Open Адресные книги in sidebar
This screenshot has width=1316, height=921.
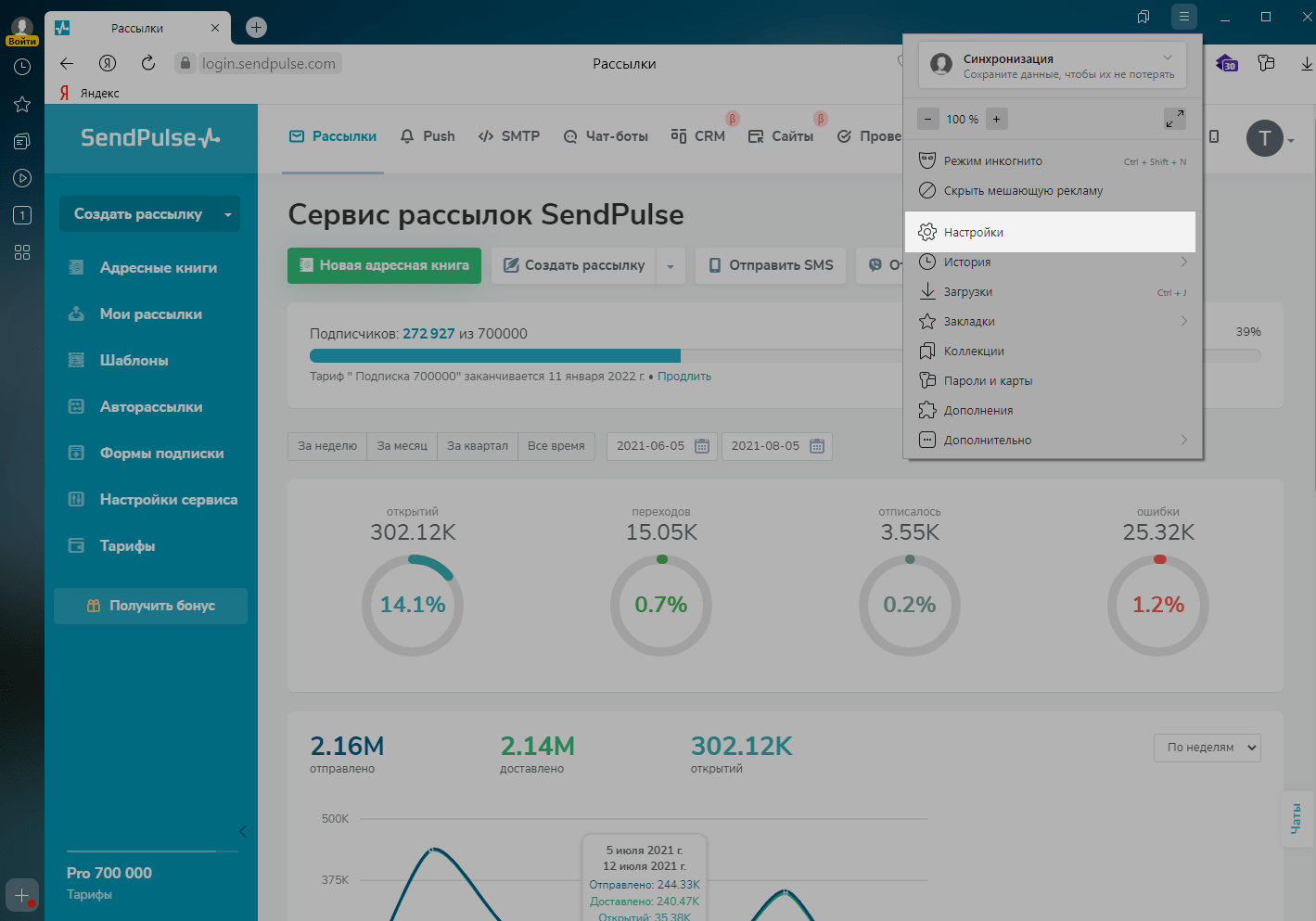144,267
